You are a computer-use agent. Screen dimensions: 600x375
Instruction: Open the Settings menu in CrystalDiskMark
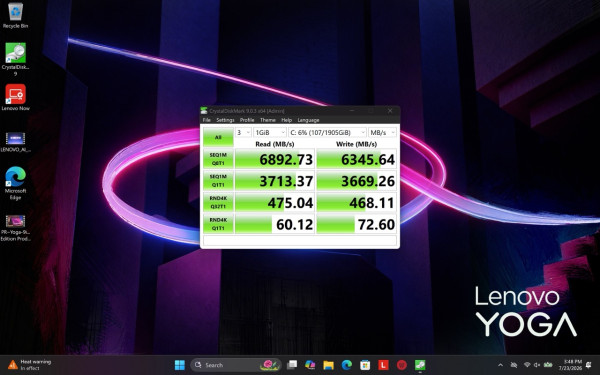pyautogui.click(x=225, y=120)
